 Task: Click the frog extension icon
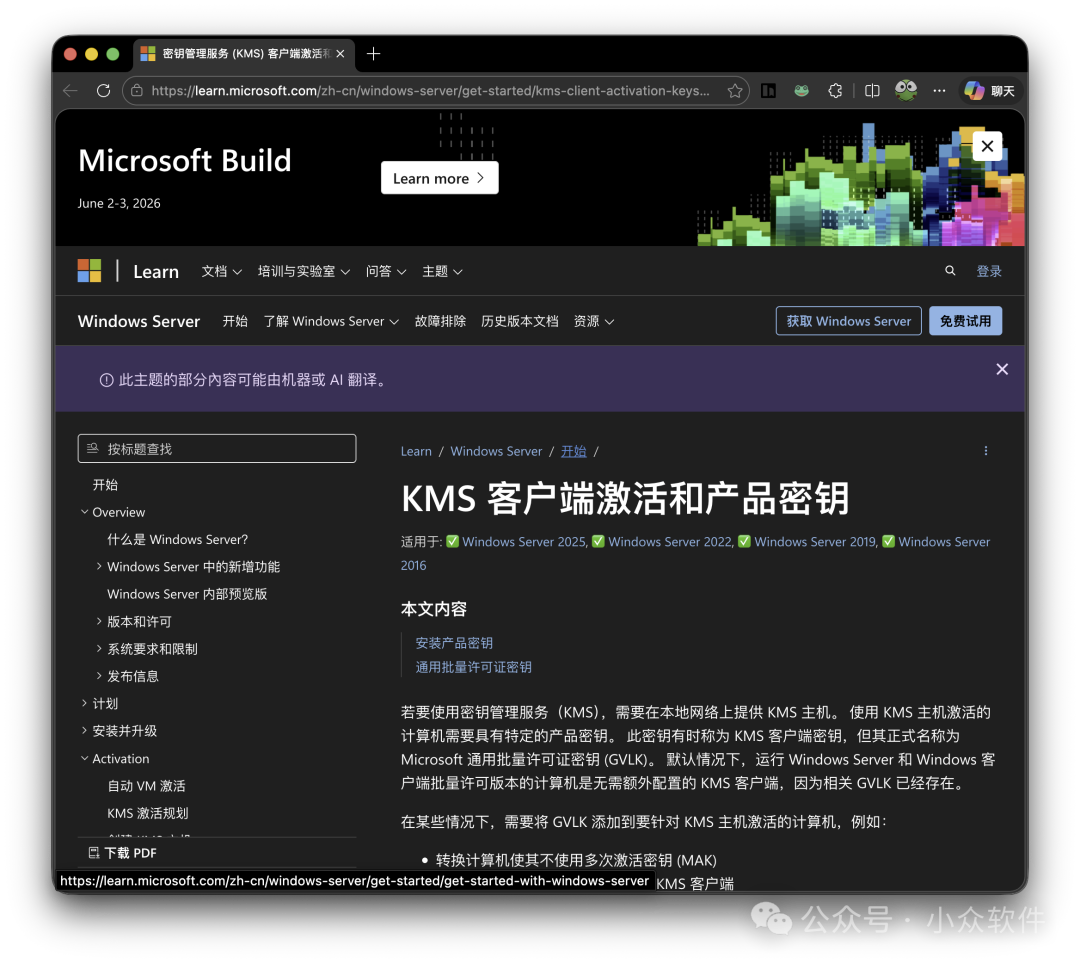pos(801,90)
